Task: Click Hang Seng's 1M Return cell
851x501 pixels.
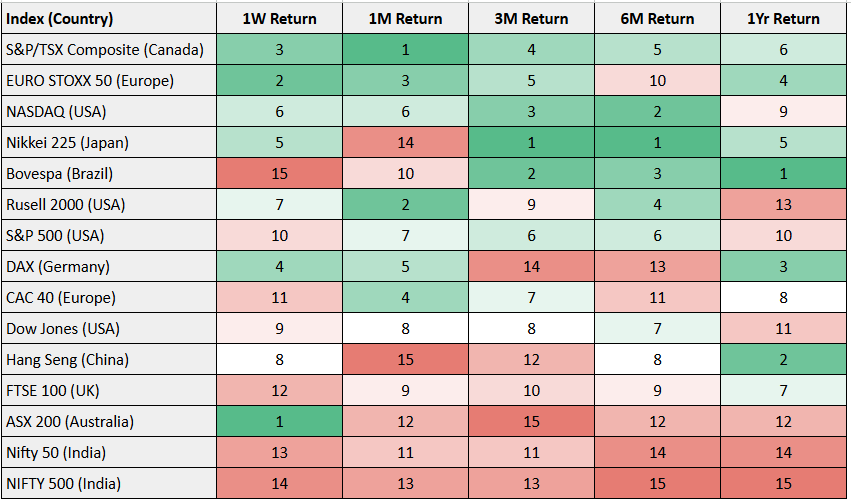Action: [406, 359]
